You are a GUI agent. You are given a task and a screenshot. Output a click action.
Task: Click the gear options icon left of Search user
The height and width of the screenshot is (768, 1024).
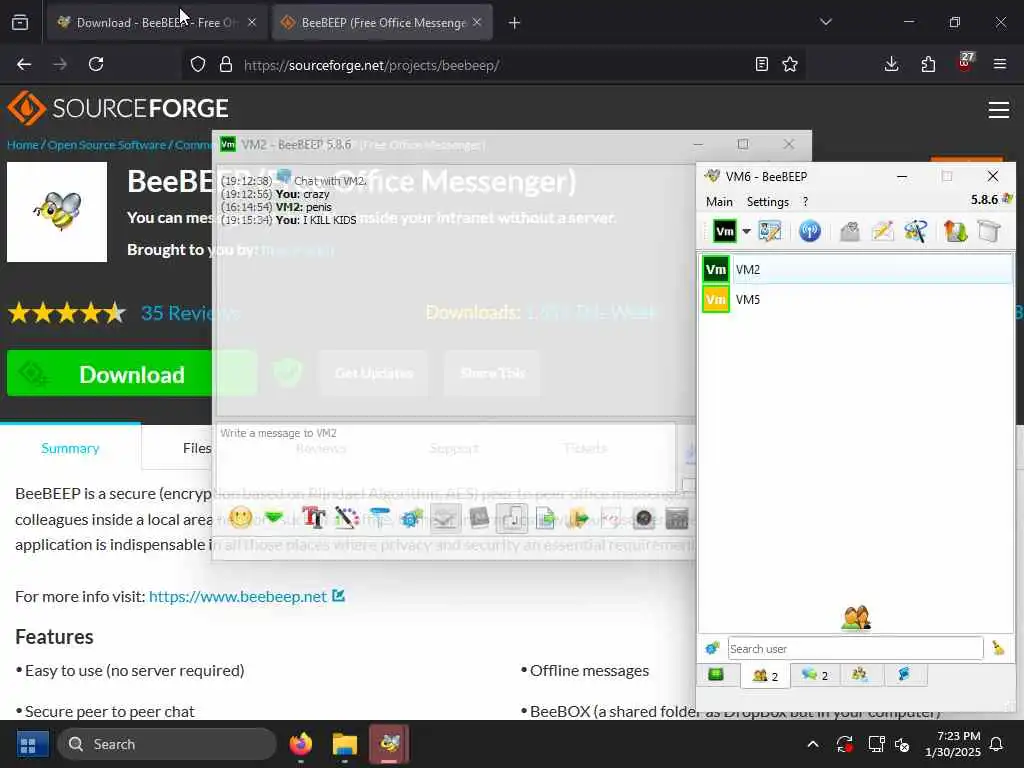(x=712, y=648)
